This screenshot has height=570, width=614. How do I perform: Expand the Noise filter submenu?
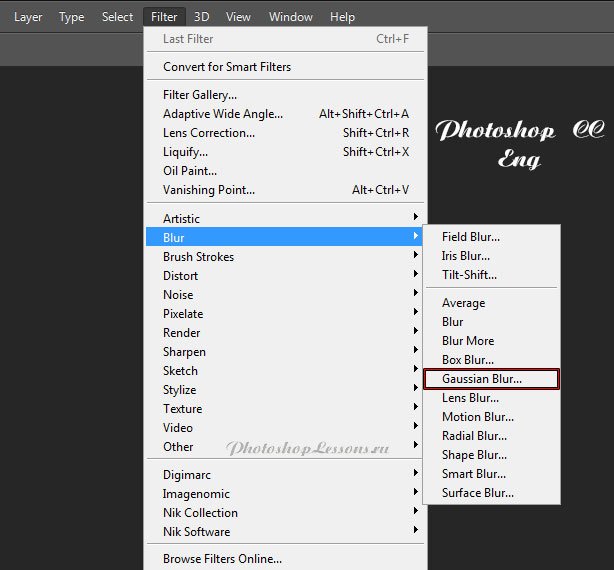[x=178, y=295]
